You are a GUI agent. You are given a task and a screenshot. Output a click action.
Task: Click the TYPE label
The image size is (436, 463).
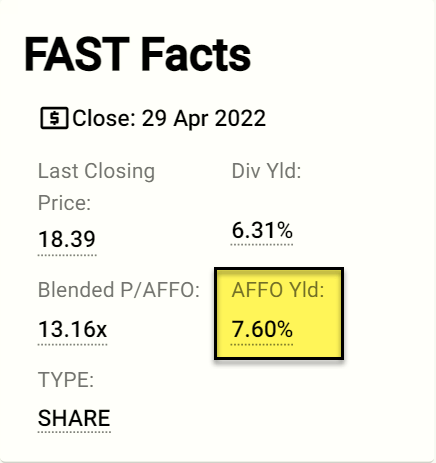click(x=66, y=380)
